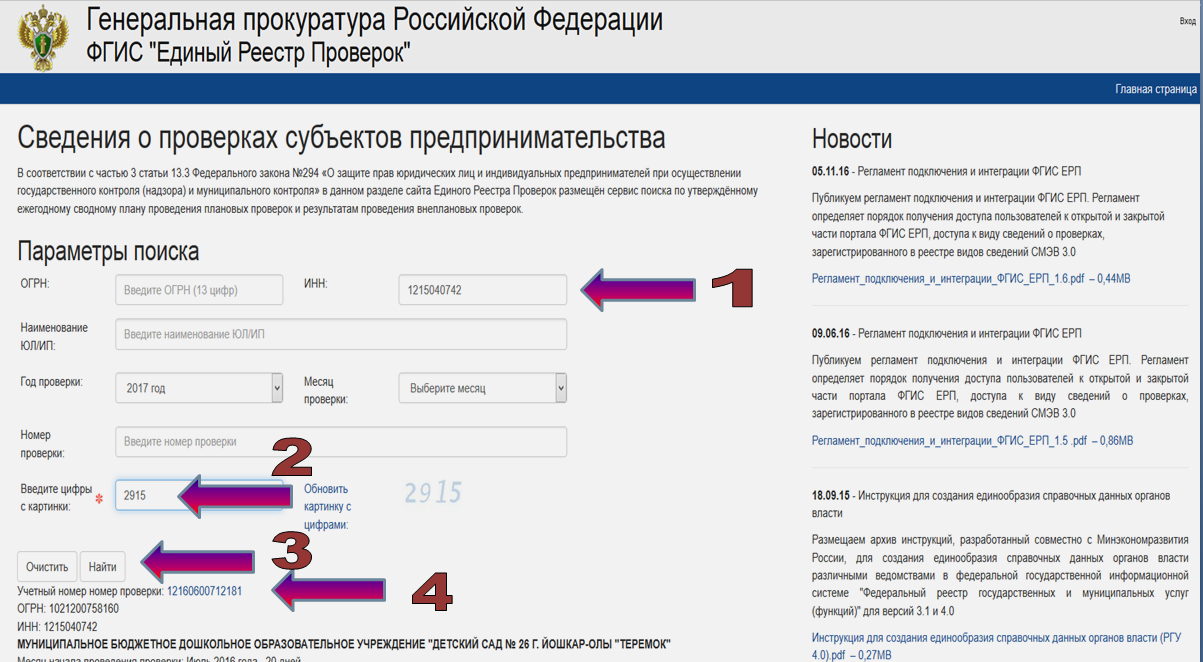
Task: Open the Год проверки dropdown showing 2017 год
Action: click(199, 388)
